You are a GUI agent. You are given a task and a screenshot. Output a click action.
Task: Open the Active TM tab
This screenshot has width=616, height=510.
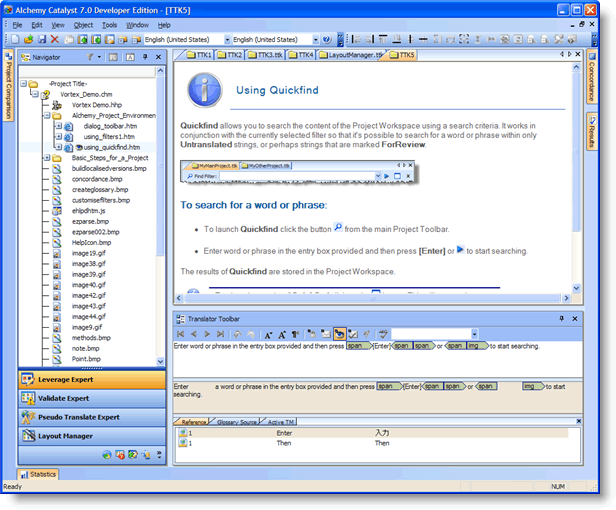[280, 422]
